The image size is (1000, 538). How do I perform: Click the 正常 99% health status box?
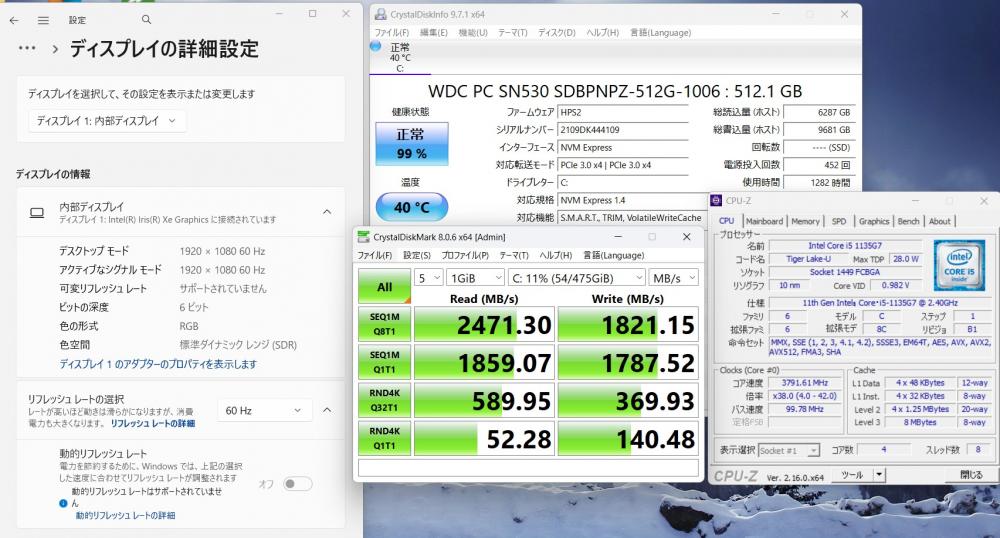pos(412,145)
